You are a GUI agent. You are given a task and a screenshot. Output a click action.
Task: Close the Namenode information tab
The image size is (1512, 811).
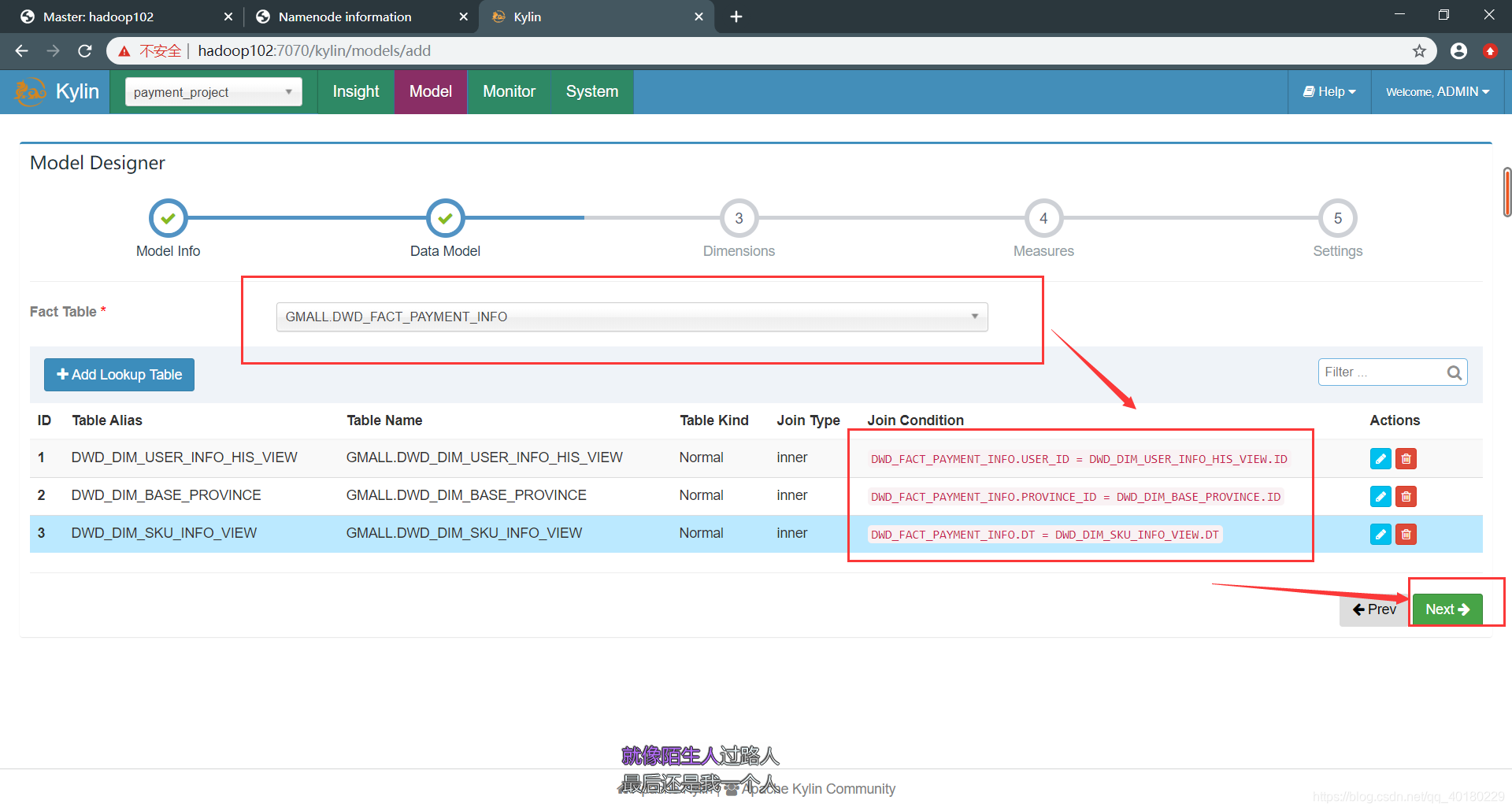click(x=463, y=17)
